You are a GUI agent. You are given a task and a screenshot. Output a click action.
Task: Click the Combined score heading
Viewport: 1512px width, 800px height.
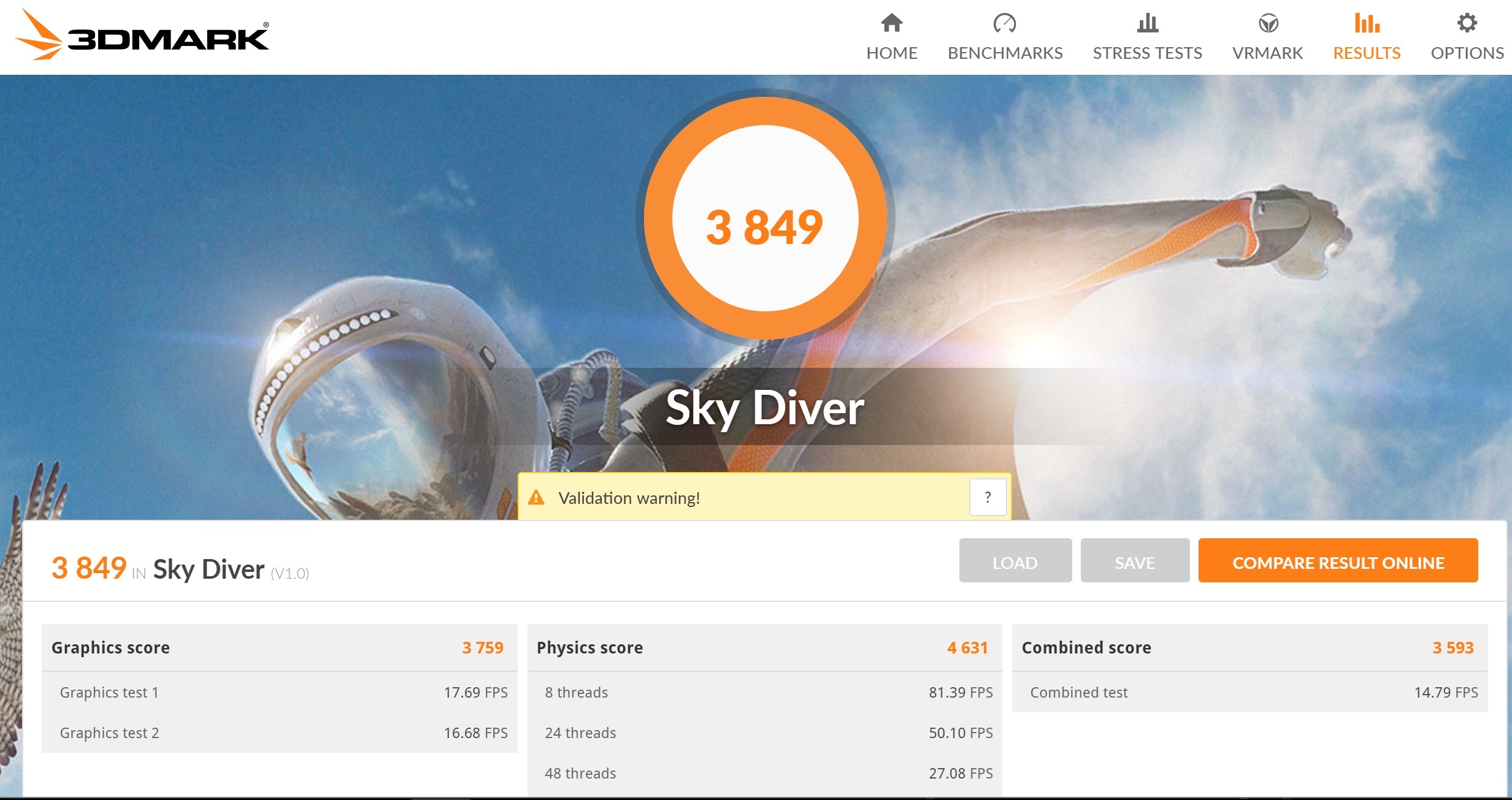(1086, 647)
